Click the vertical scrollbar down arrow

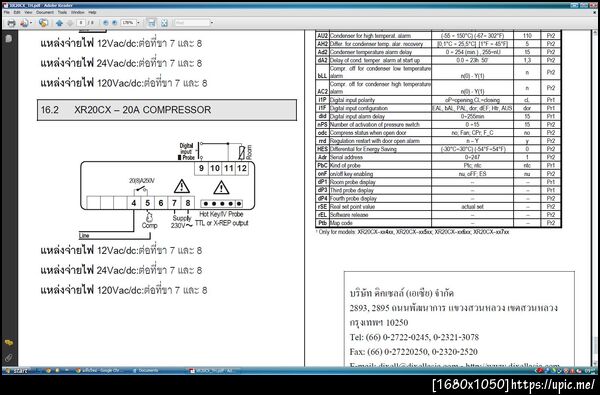(x=595, y=363)
